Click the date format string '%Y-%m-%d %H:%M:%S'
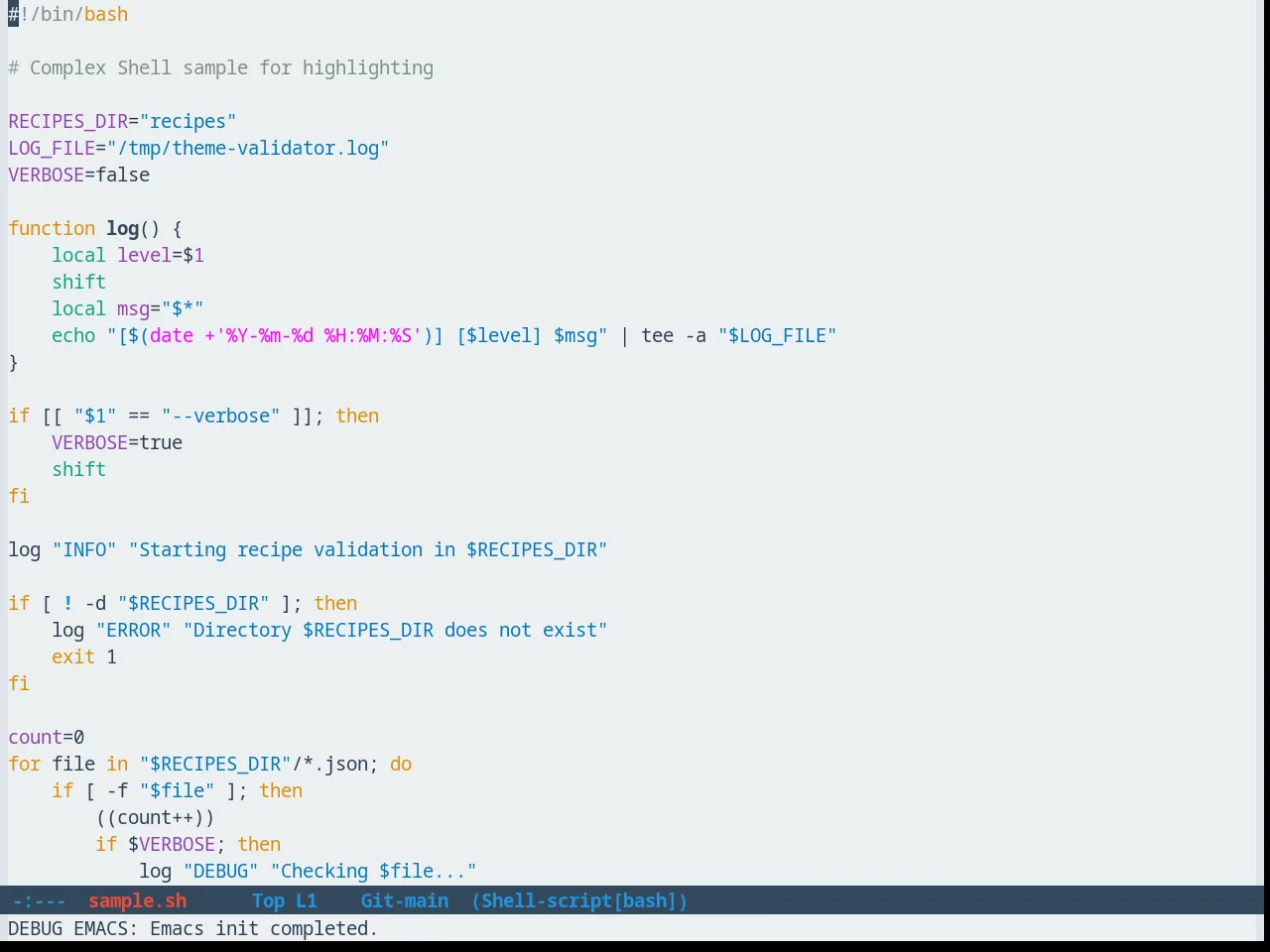Image resolution: width=1270 pixels, height=952 pixels. [318, 335]
